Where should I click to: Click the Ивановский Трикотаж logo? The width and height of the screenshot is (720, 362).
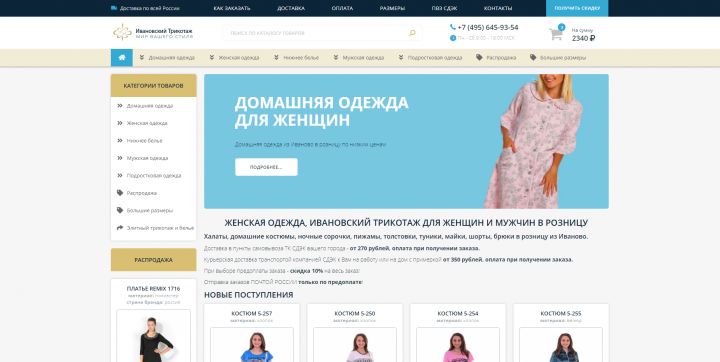153,32
